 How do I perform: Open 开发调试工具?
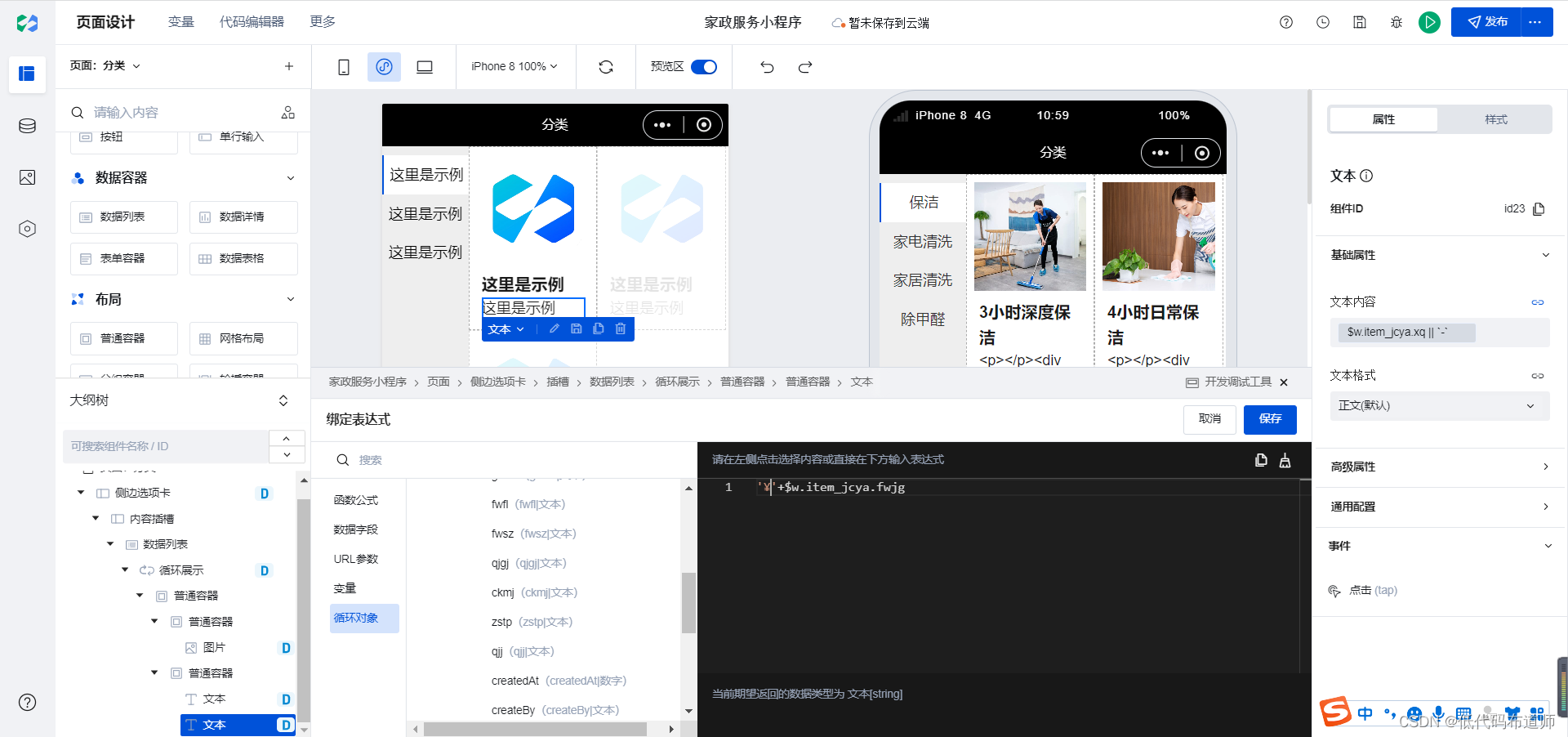pyautogui.click(x=1229, y=382)
